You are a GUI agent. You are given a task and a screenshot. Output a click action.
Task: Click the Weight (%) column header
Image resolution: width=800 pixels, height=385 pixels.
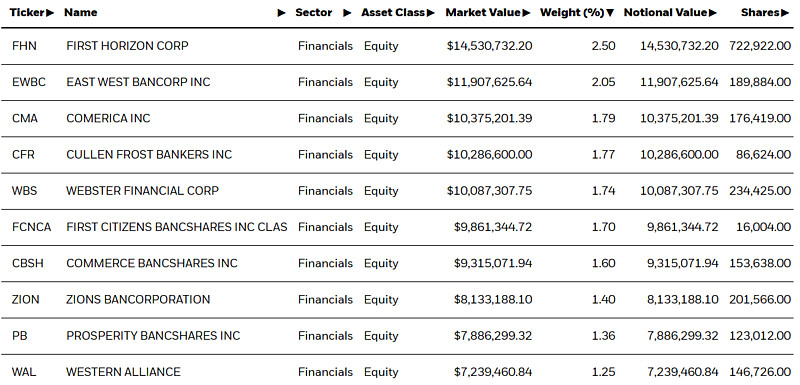pos(572,13)
